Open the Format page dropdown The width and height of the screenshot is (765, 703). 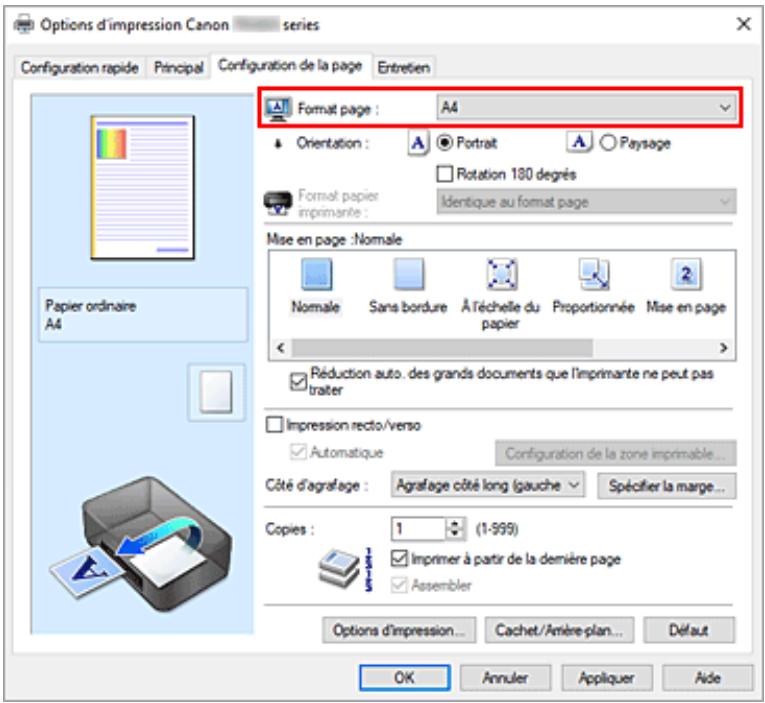[587, 107]
